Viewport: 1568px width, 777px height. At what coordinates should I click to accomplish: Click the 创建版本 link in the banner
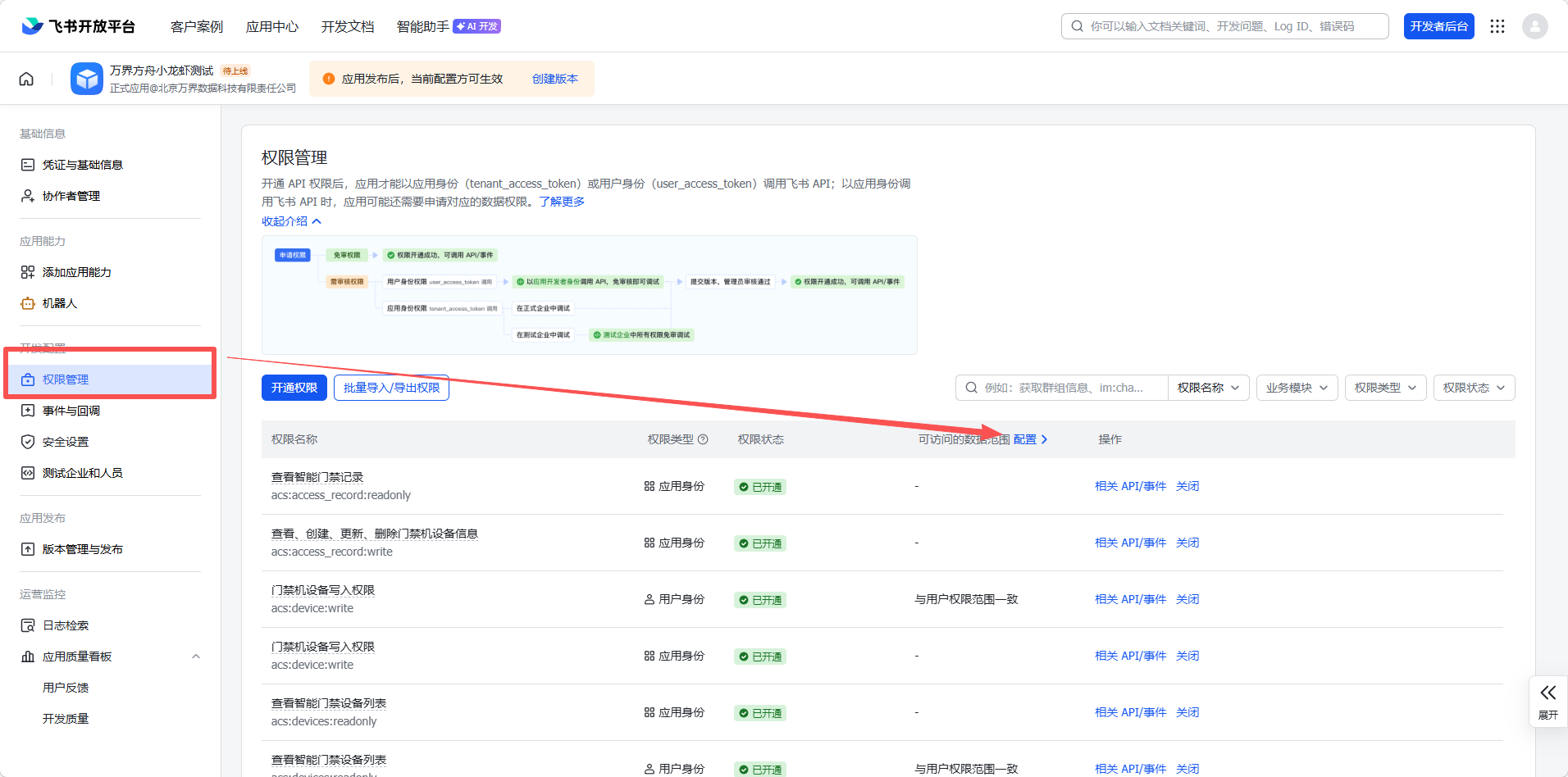555,79
